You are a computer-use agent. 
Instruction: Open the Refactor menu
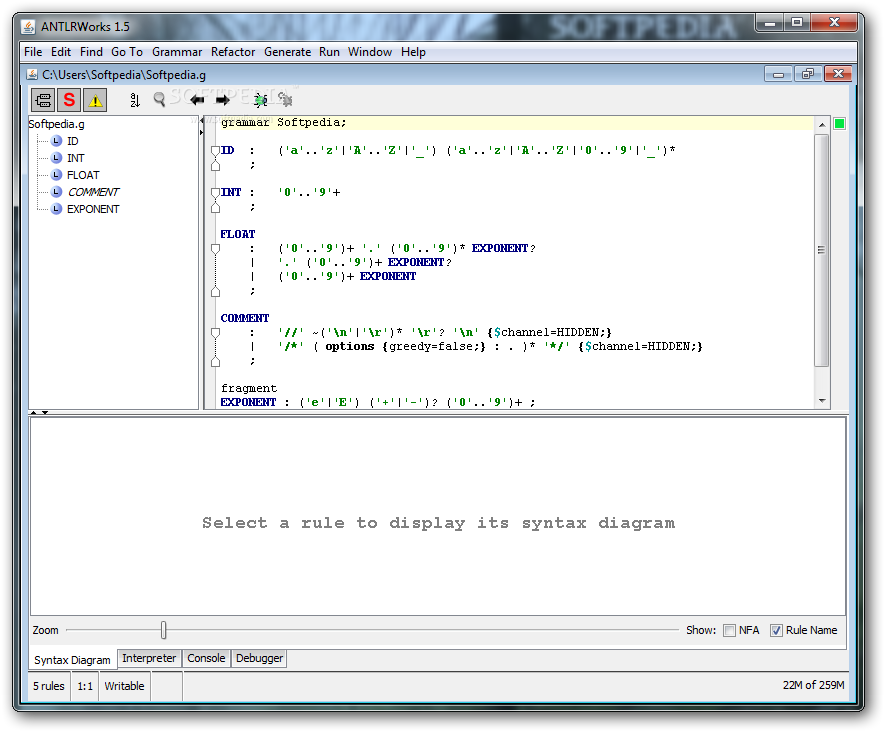pos(233,52)
